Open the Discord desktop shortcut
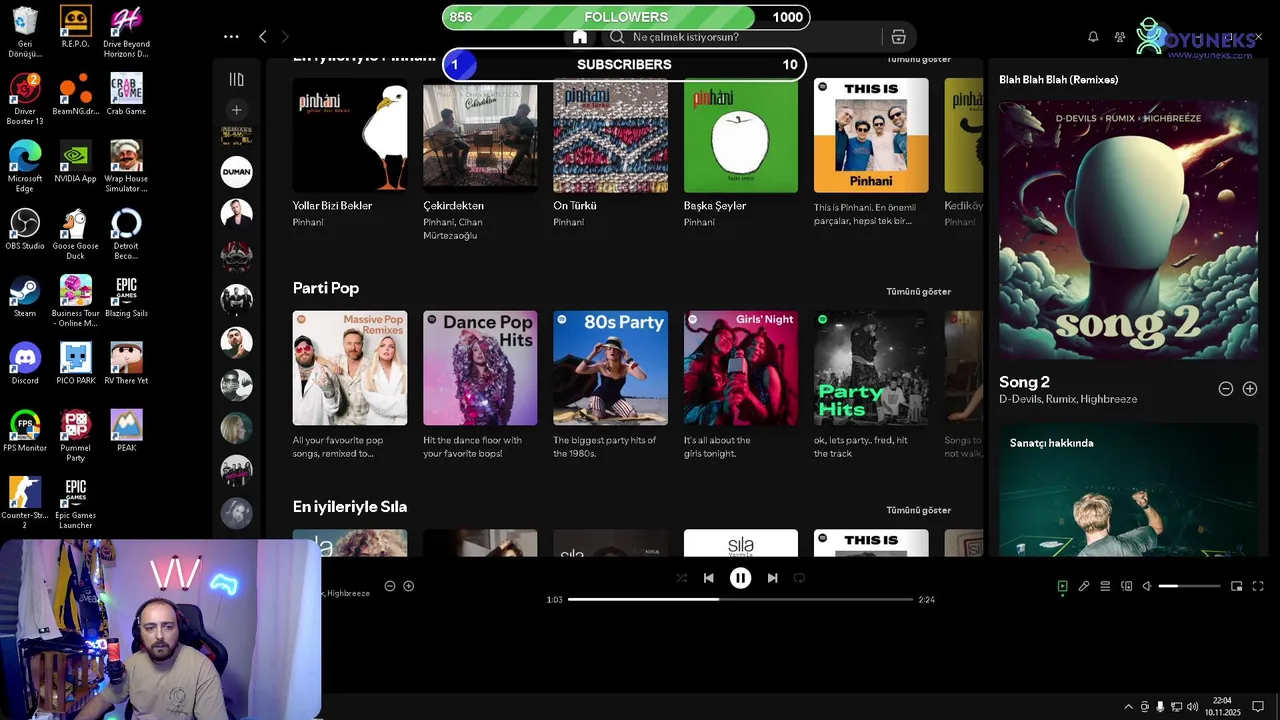Image resolution: width=1280 pixels, height=720 pixels. tap(25, 363)
